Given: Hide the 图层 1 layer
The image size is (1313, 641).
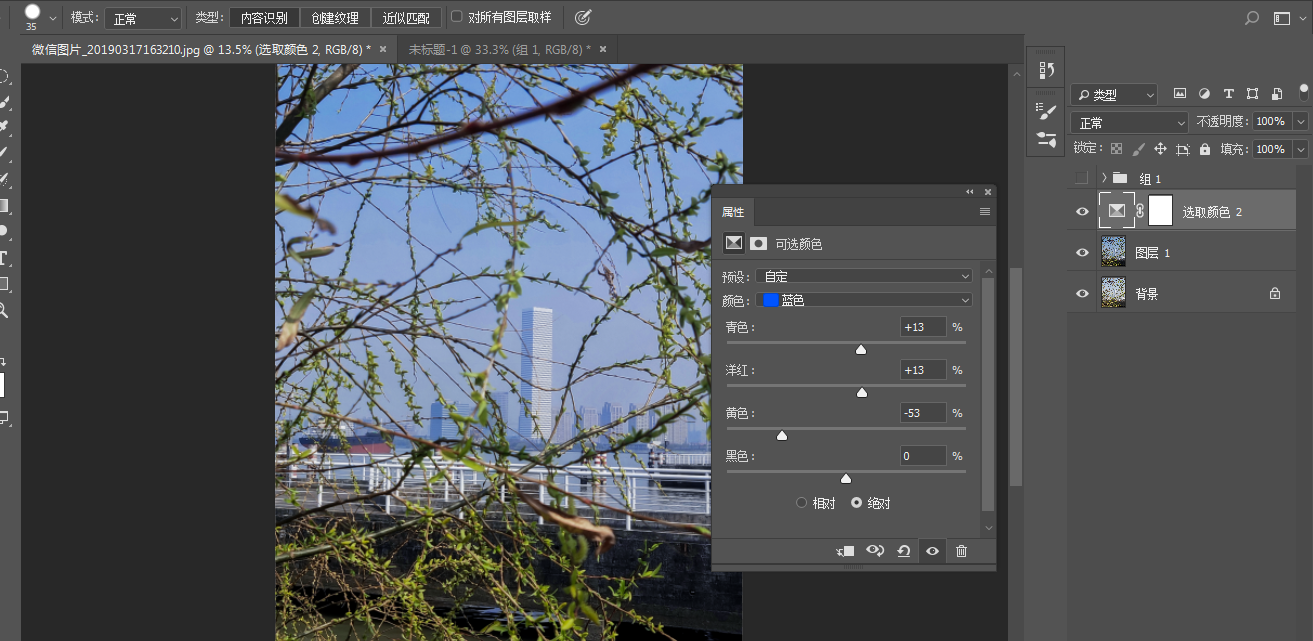Looking at the screenshot, I should (x=1082, y=253).
